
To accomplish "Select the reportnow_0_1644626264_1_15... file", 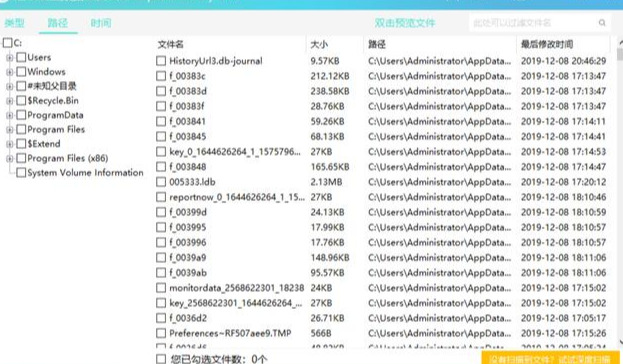I will tap(237, 197).
